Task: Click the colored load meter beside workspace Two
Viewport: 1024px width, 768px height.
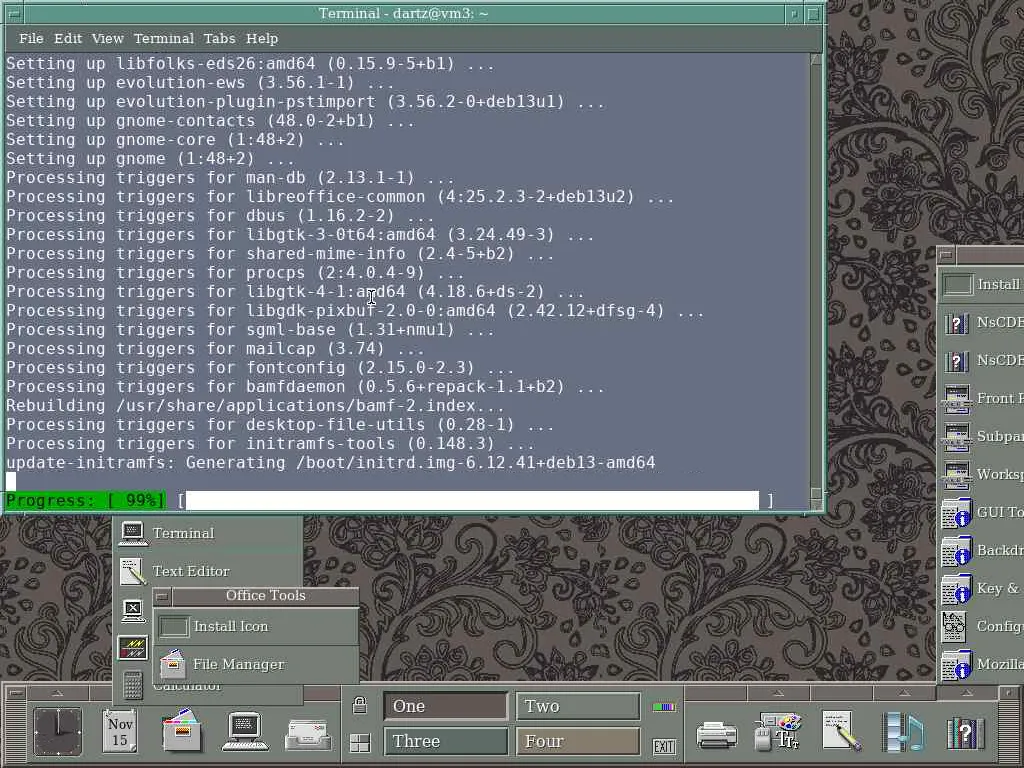Action: coord(664,707)
